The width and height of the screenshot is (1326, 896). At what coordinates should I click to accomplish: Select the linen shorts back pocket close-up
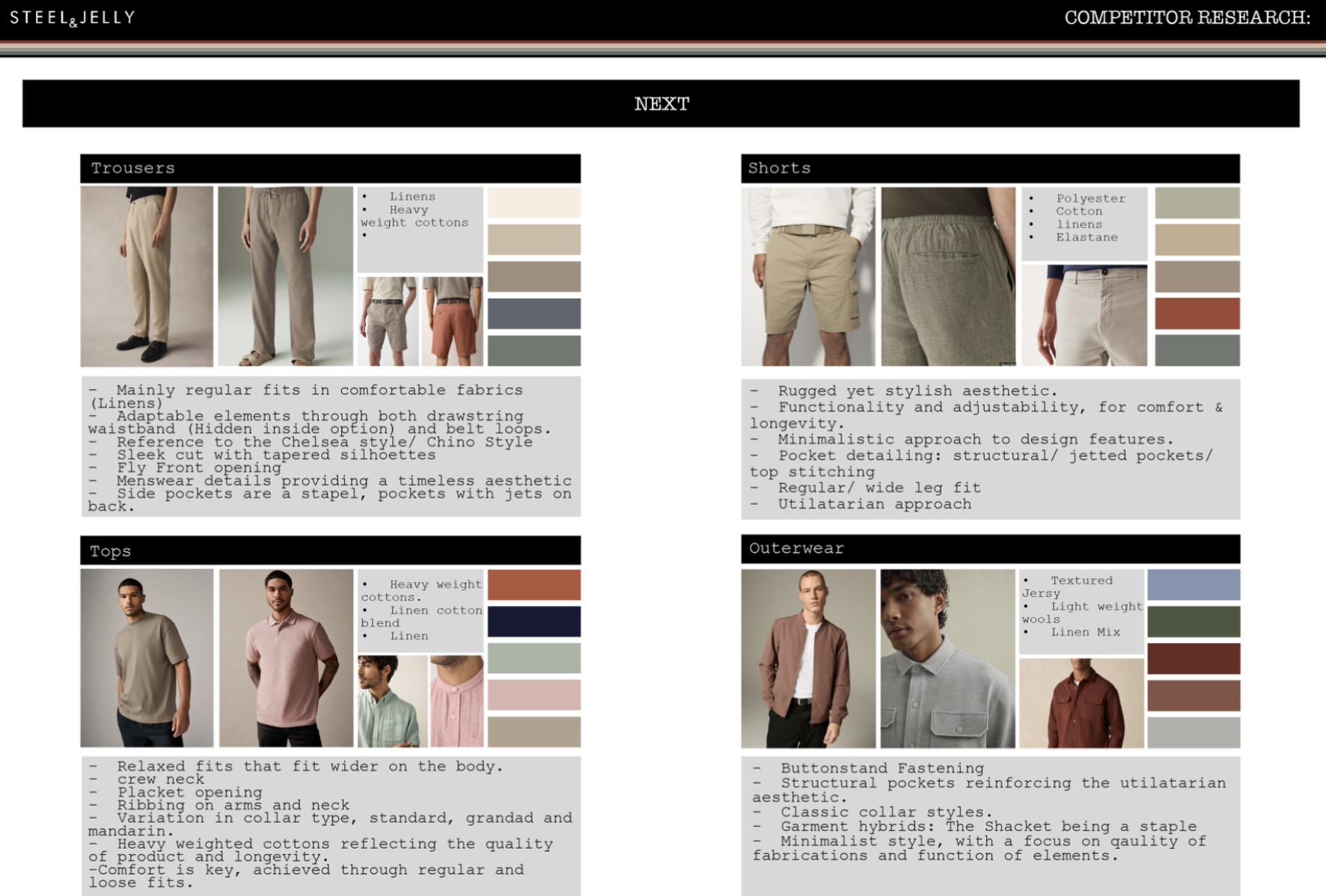(947, 276)
